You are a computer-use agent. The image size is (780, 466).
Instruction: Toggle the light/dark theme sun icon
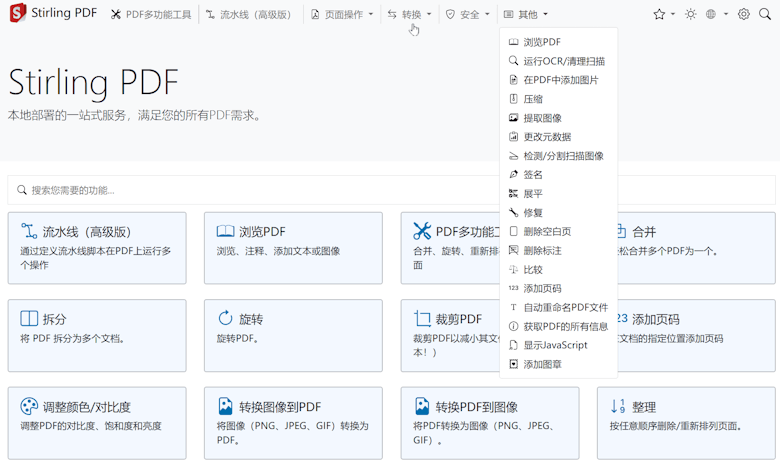tap(690, 14)
